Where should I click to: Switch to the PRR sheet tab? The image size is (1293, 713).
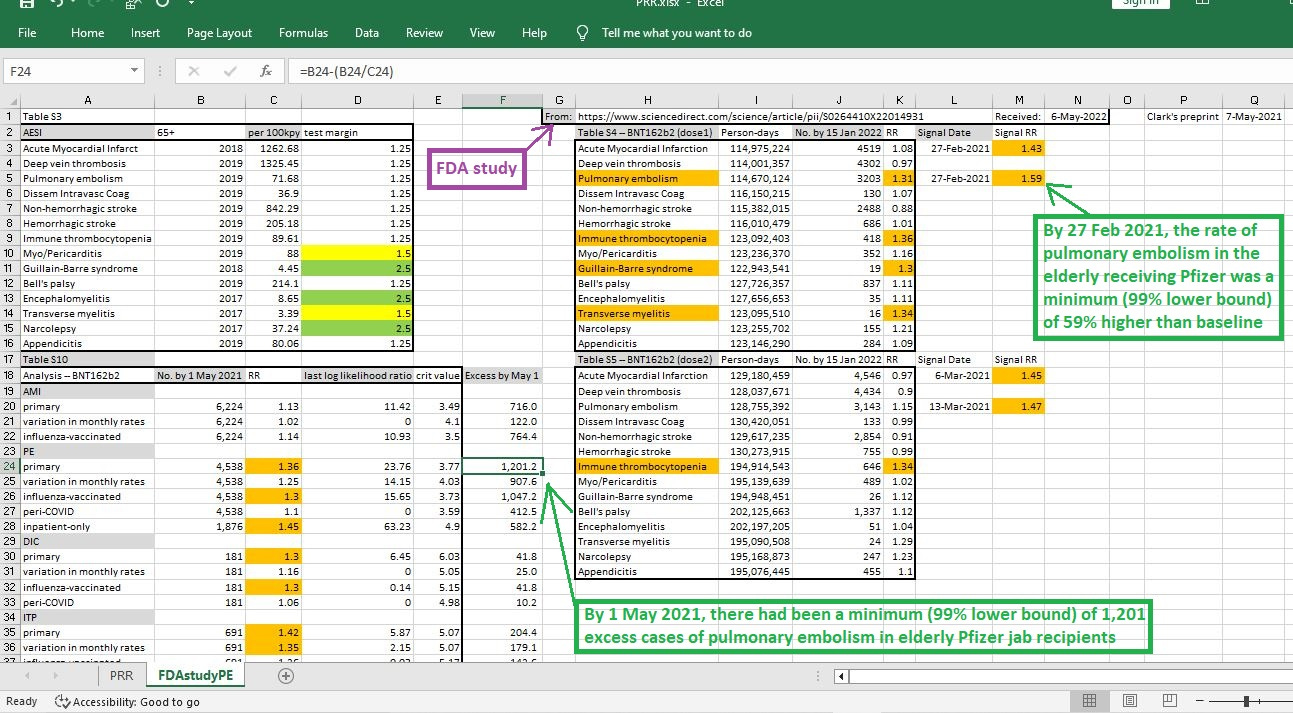point(121,676)
